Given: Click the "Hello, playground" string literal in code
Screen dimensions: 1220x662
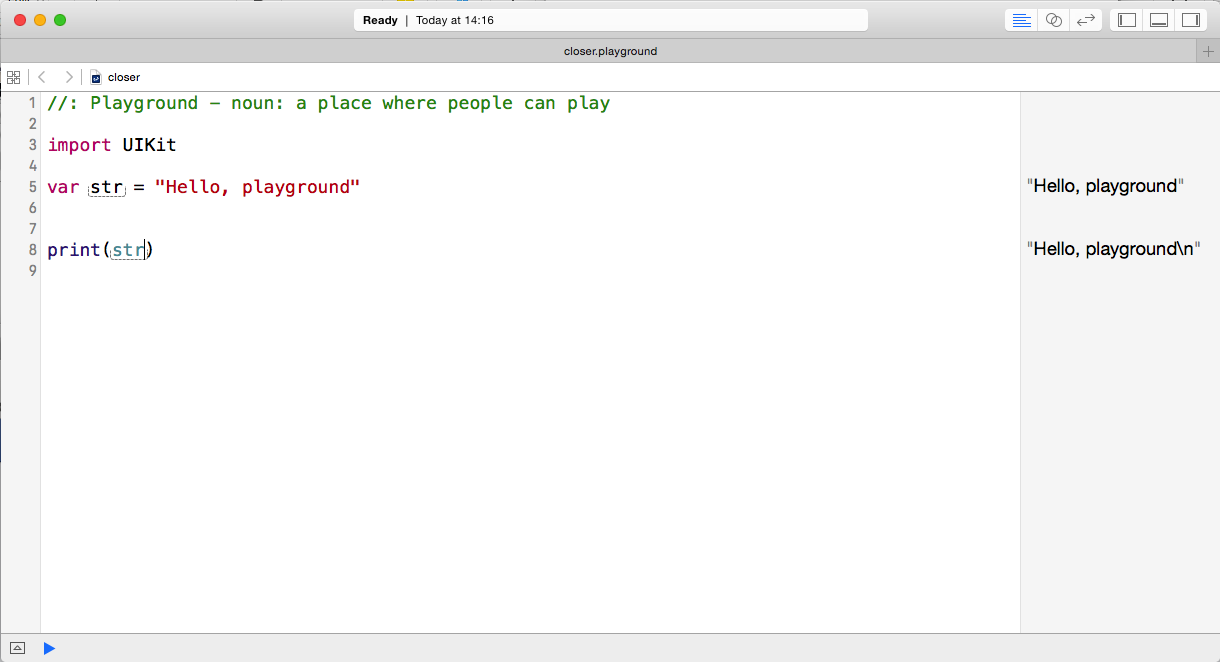Looking at the screenshot, I should coord(257,187).
